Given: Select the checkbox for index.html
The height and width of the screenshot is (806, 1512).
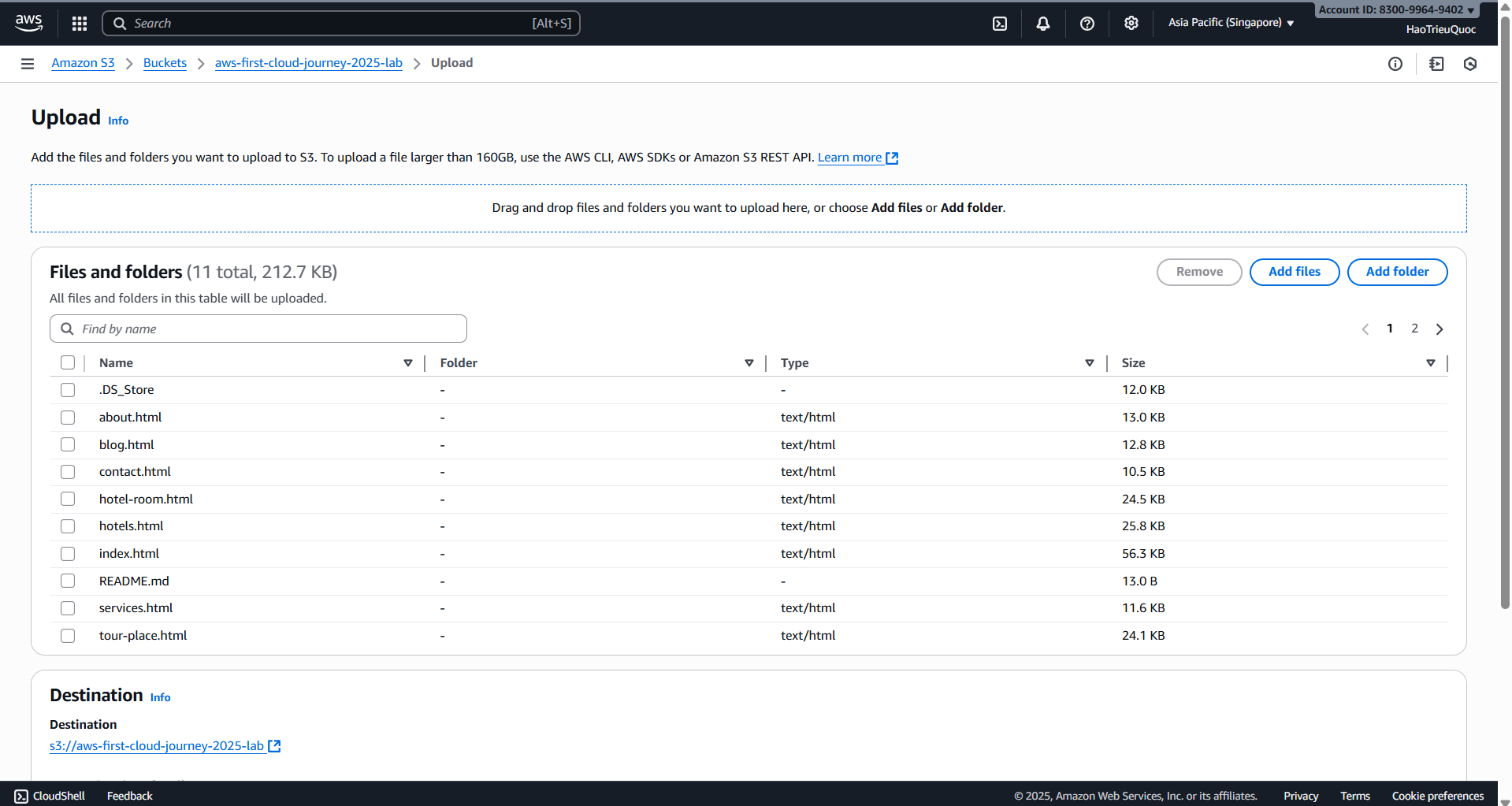Looking at the screenshot, I should (x=68, y=554).
